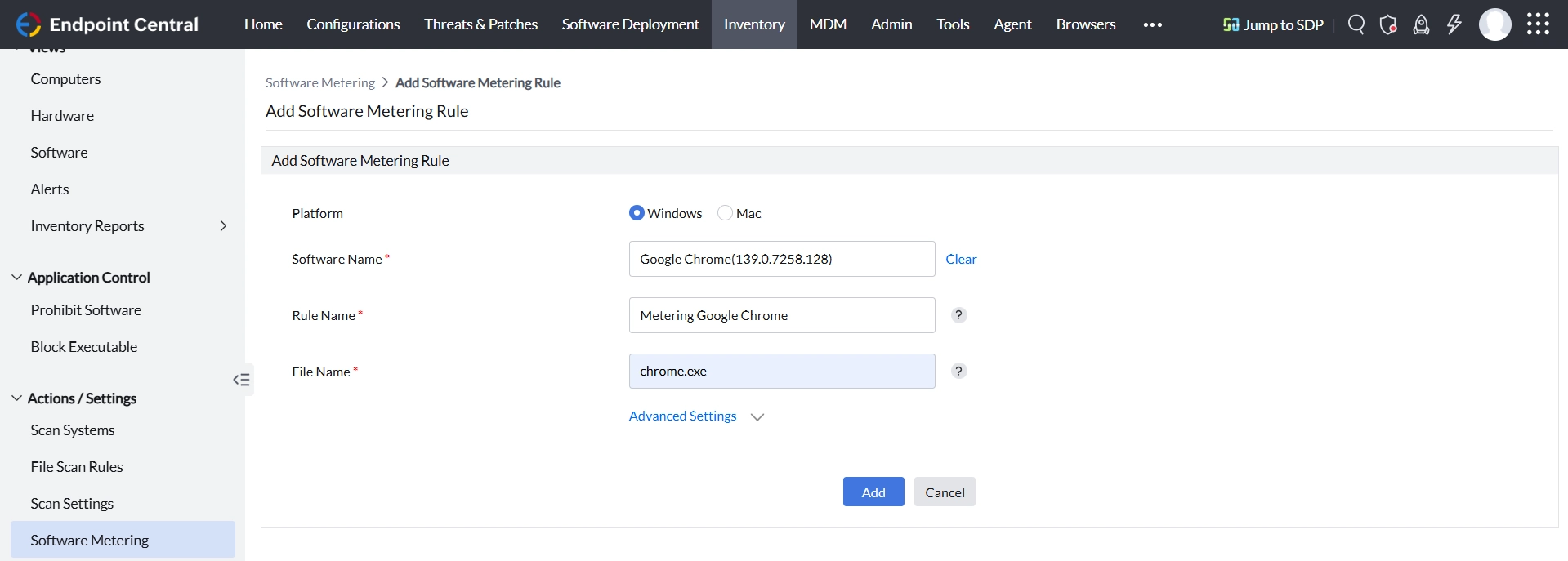Open the more menu ellipsis
The width and height of the screenshot is (1568, 561).
pos(1153,24)
